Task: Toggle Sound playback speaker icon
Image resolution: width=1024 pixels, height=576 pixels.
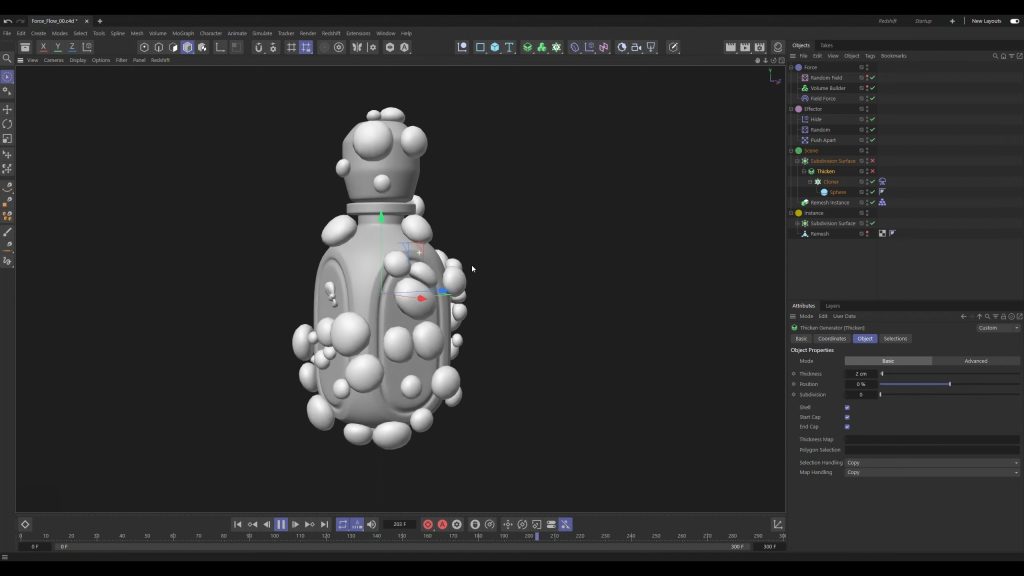Action: pyautogui.click(x=371, y=524)
